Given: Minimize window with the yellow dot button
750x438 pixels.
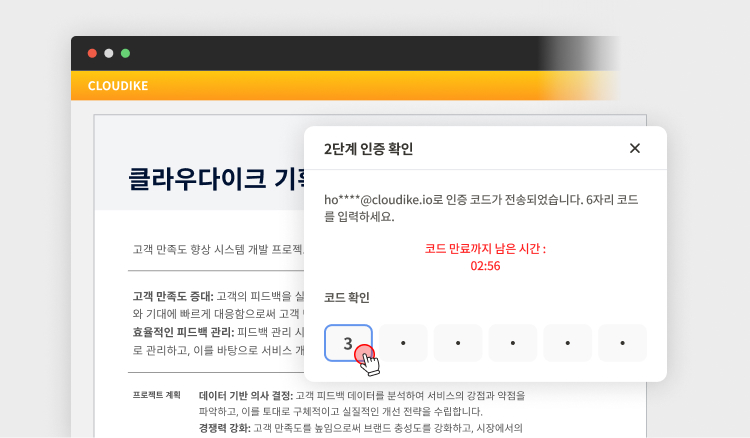Looking at the screenshot, I should click(x=109, y=53).
